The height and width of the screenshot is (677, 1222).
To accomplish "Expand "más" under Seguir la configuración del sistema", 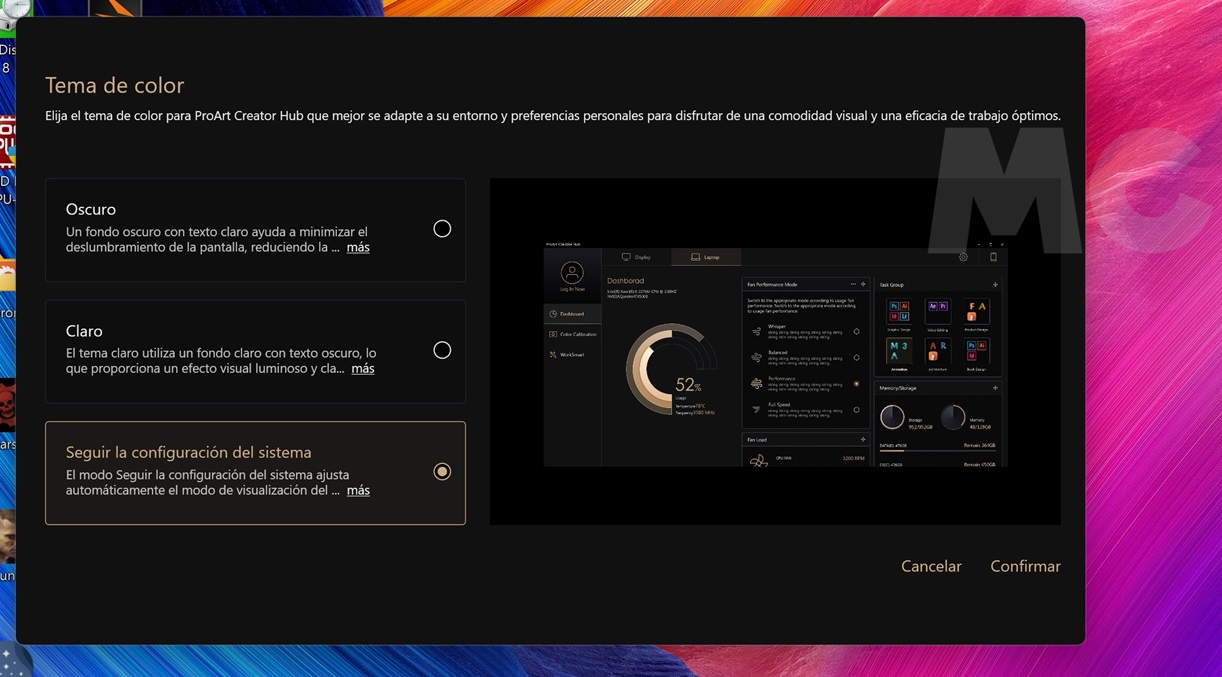I will pos(358,491).
